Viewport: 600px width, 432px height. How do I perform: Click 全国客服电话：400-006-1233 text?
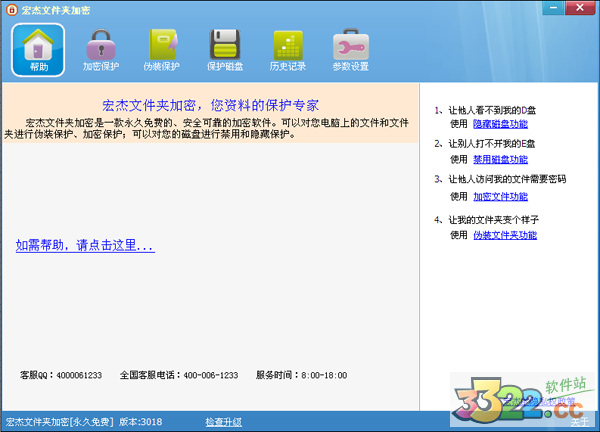179,375
